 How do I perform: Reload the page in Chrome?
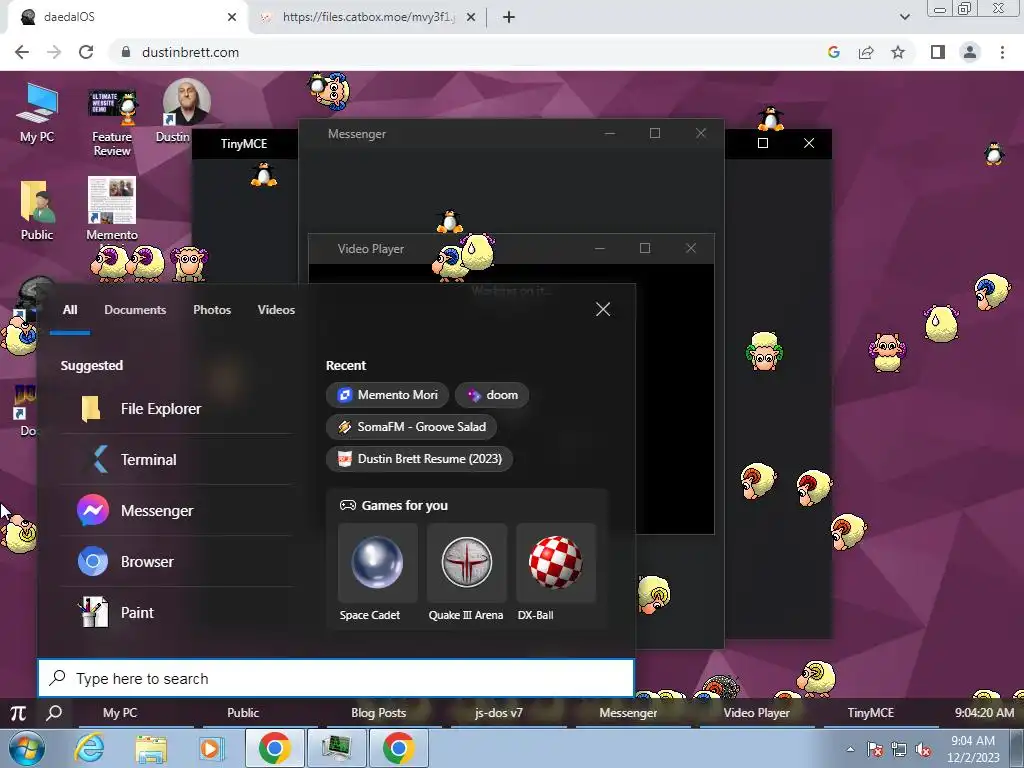86,52
